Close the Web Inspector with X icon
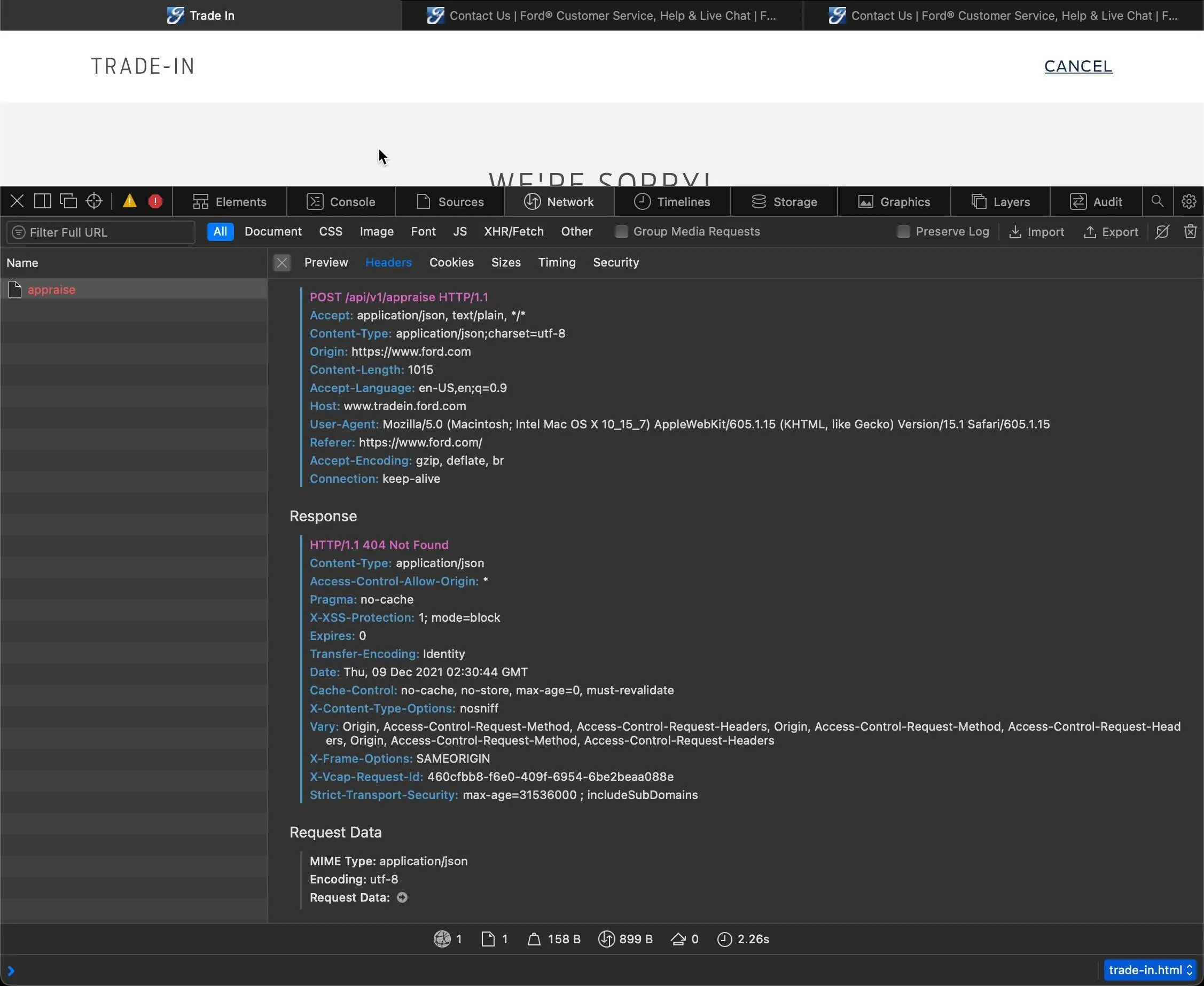Screen dimensions: 1204x986 click(x=17, y=201)
